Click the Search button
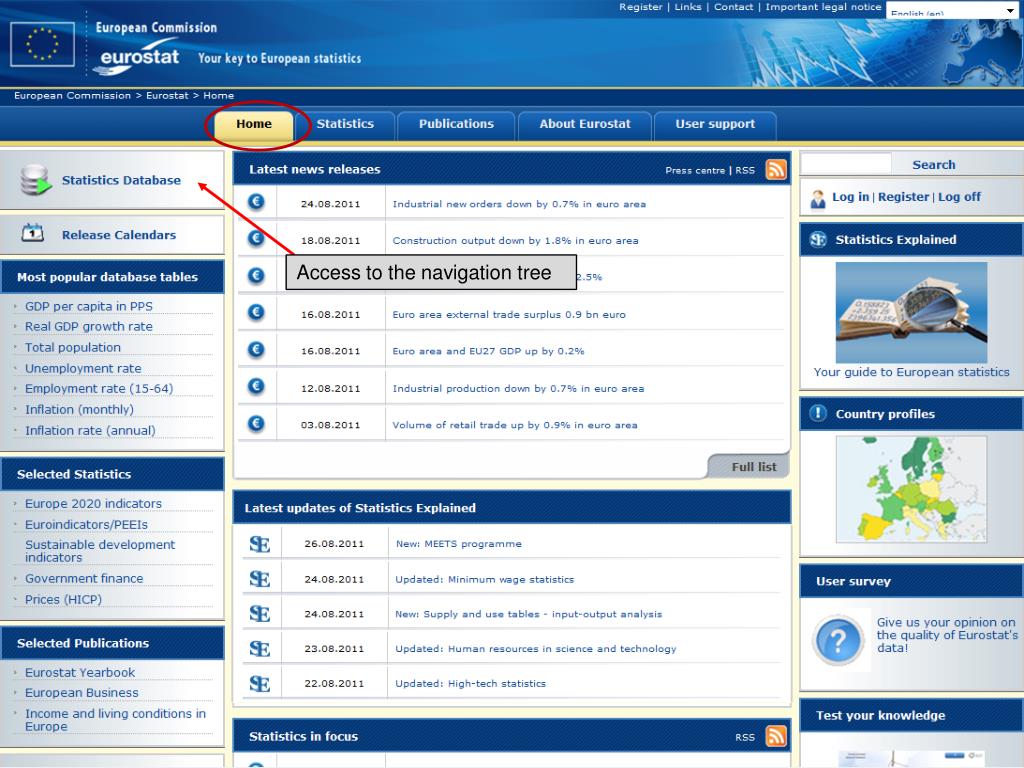1024x768 pixels. pyautogui.click(x=934, y=165)
